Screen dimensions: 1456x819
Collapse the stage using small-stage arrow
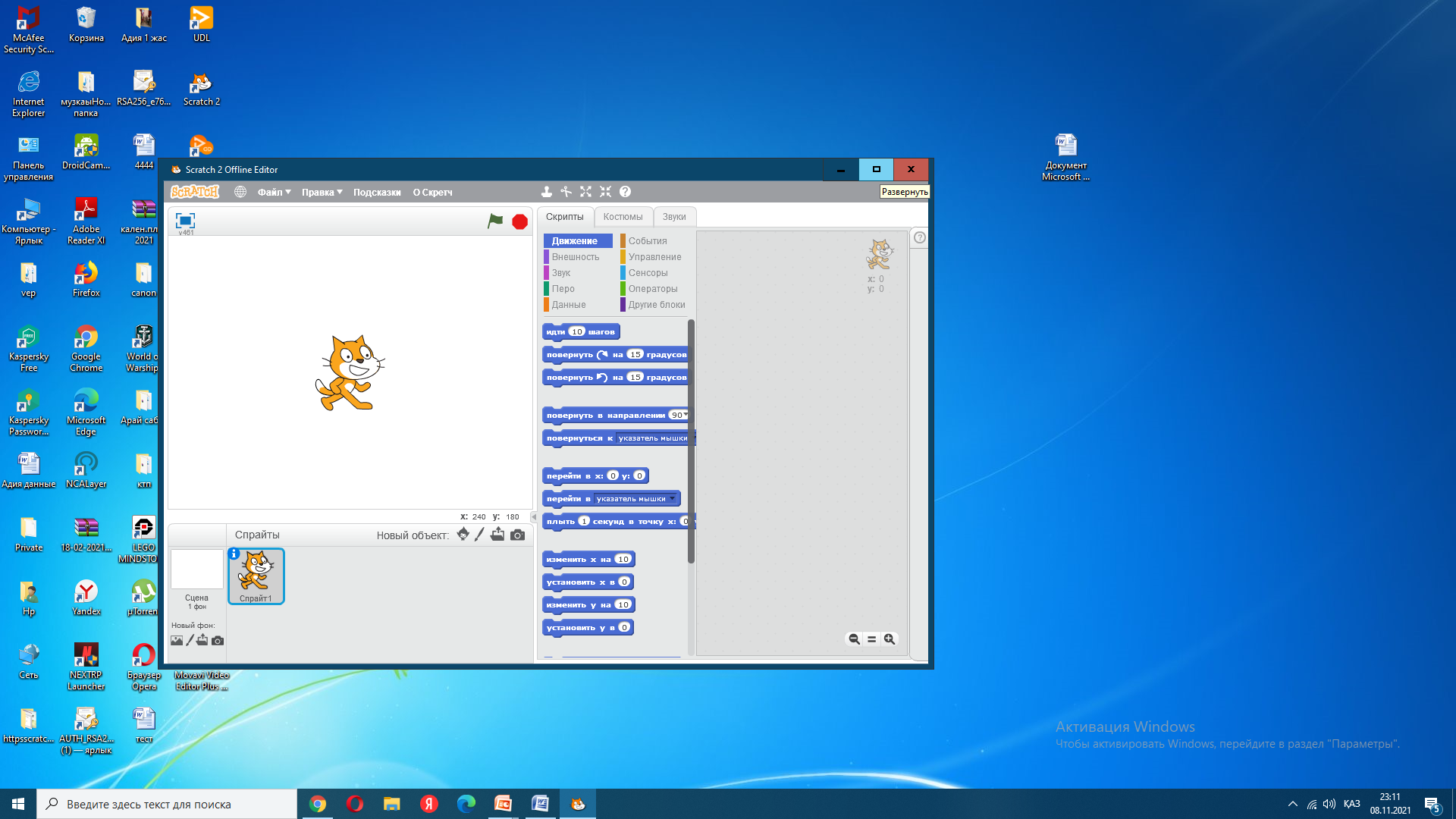[x=534, y=516]
